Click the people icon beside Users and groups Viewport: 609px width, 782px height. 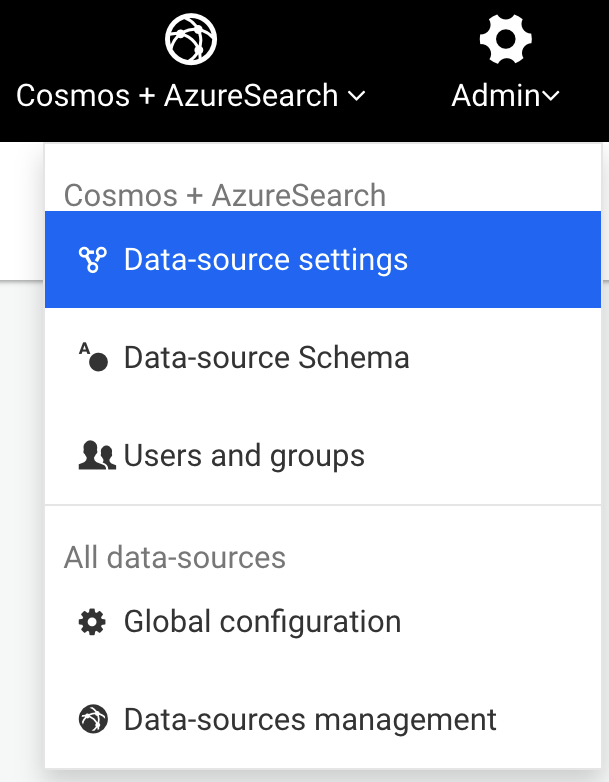[97, 455]
